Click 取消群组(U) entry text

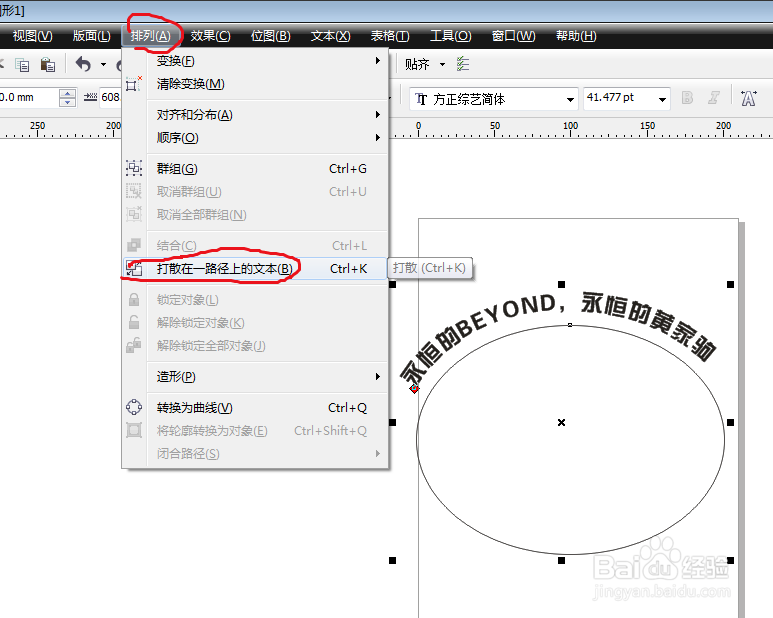pos(189,192)
